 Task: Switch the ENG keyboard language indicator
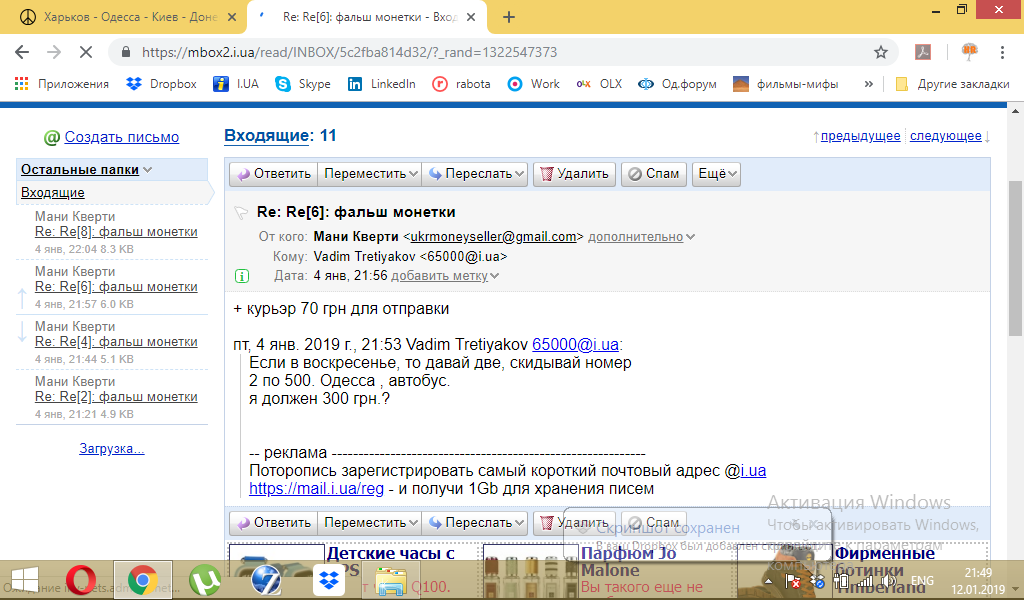coord(922,580)
